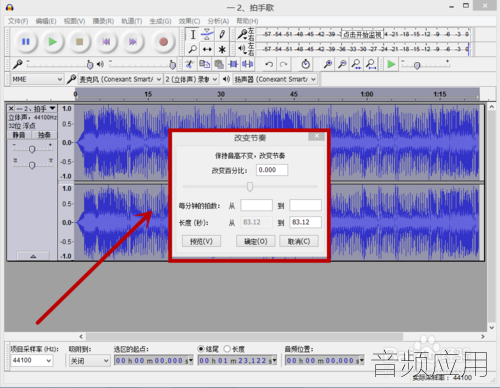The height and width of the screenshot is (388, 500).
Task: Click the Skip to Start button
Action: coord(106,42)
